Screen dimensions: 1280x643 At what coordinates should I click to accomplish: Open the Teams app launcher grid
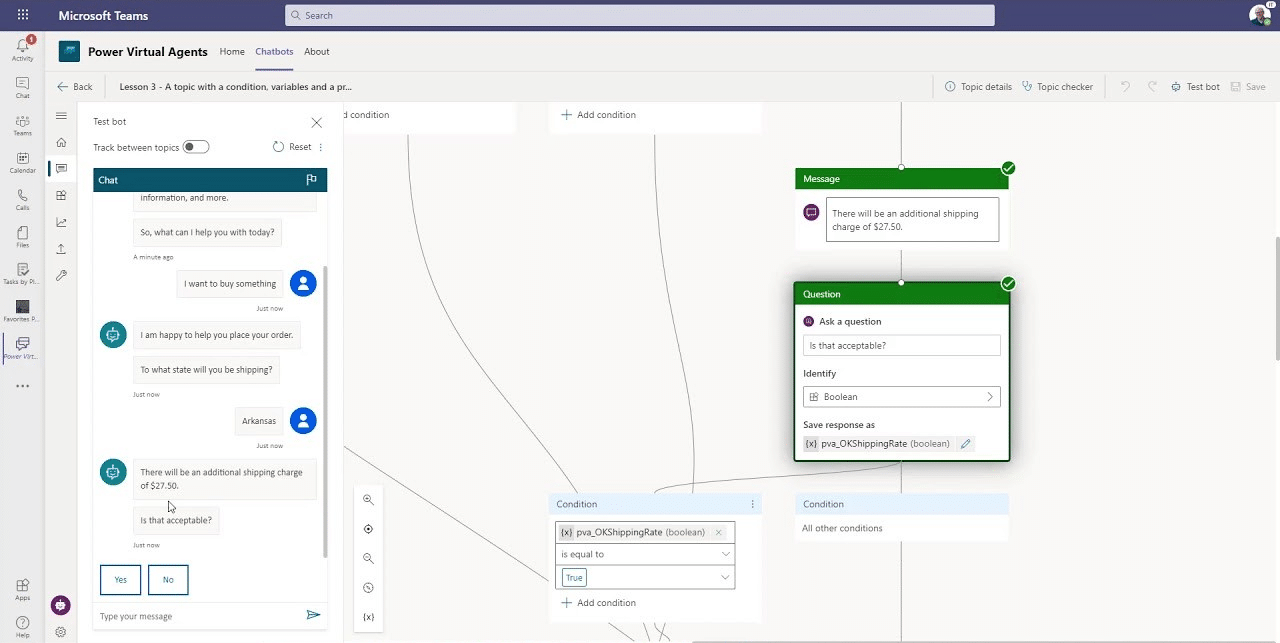[22, 15]
